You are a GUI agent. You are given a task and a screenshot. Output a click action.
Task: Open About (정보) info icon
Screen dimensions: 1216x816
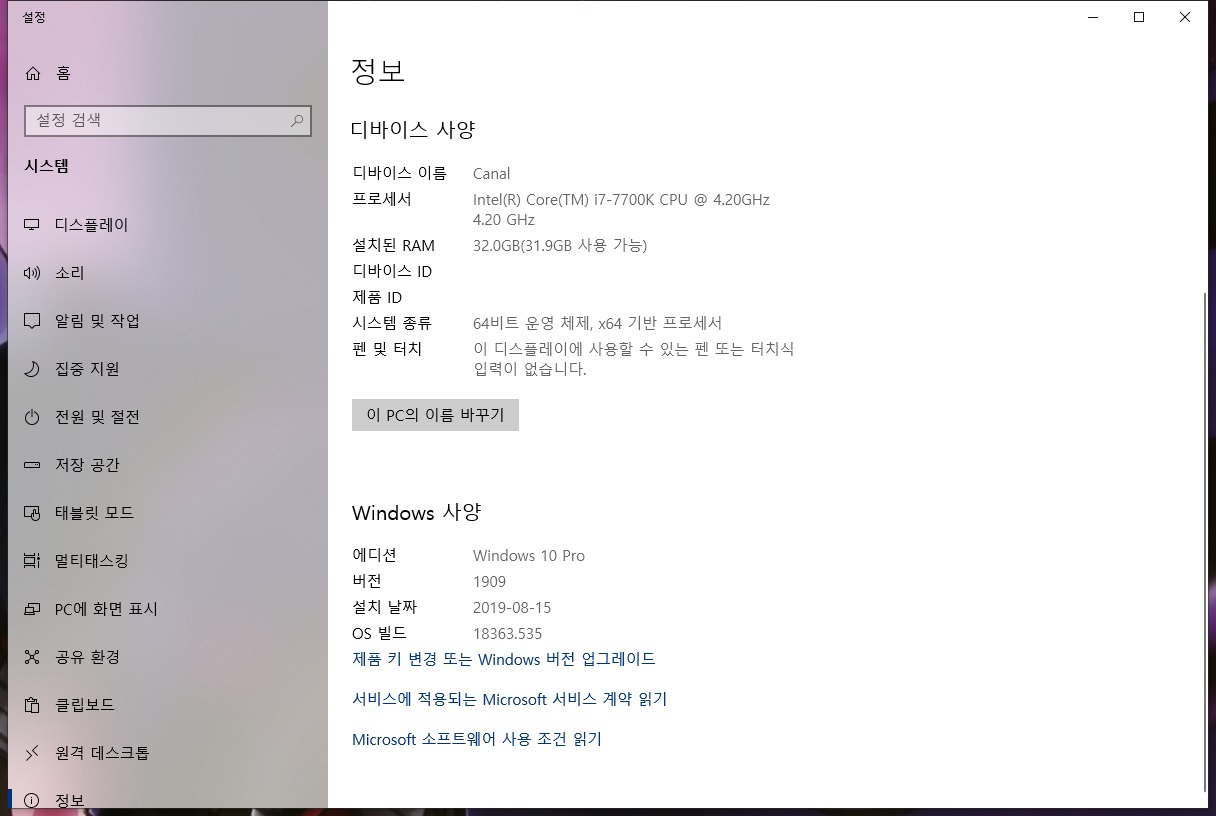(33, 800)
